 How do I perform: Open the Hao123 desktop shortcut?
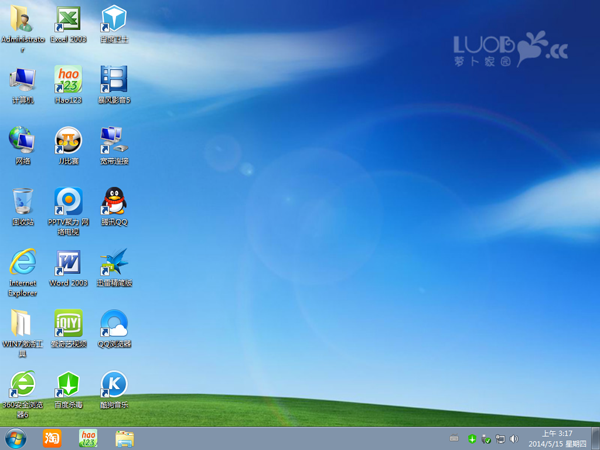pyautogui.click(x=68, y=80)
